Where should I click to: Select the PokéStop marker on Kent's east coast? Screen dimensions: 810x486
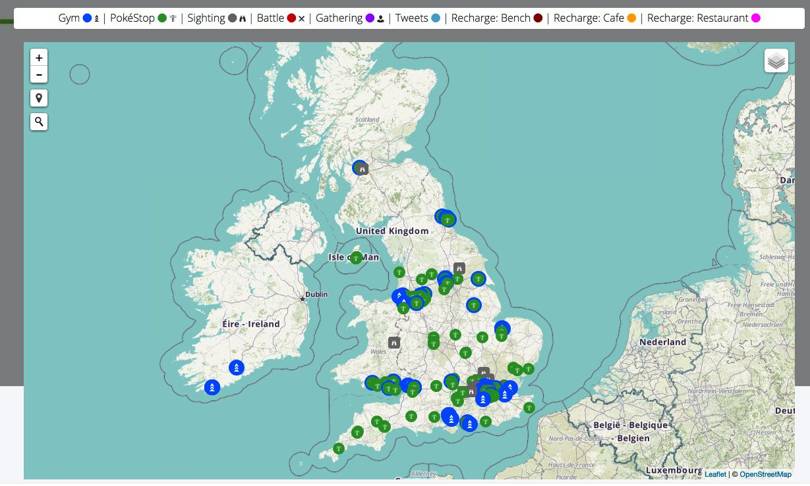pos(529,407)
